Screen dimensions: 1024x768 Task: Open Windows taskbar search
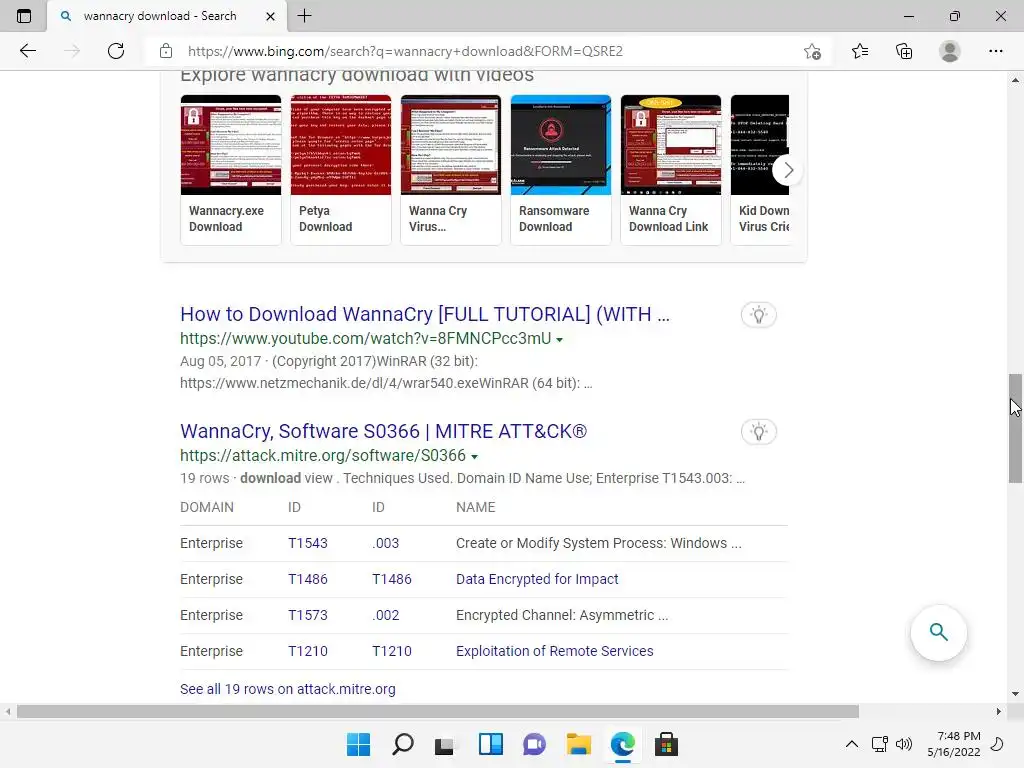402,744
